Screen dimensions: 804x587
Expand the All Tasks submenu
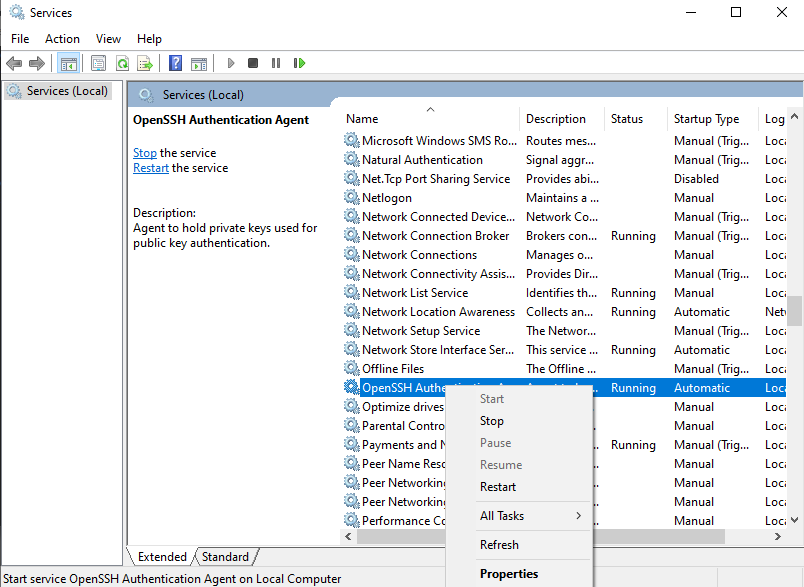click(x=519, y=516)
